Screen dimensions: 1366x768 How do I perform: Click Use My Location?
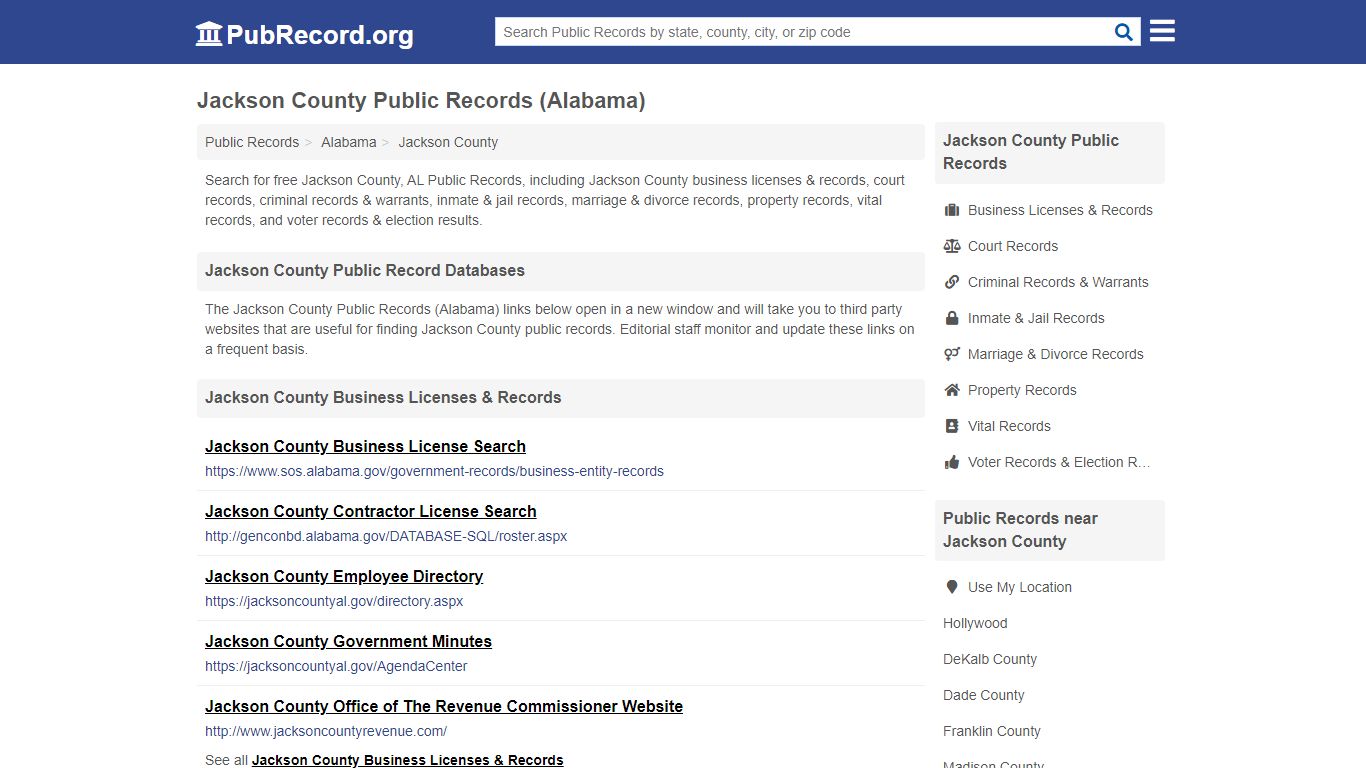click(1020, 587)
